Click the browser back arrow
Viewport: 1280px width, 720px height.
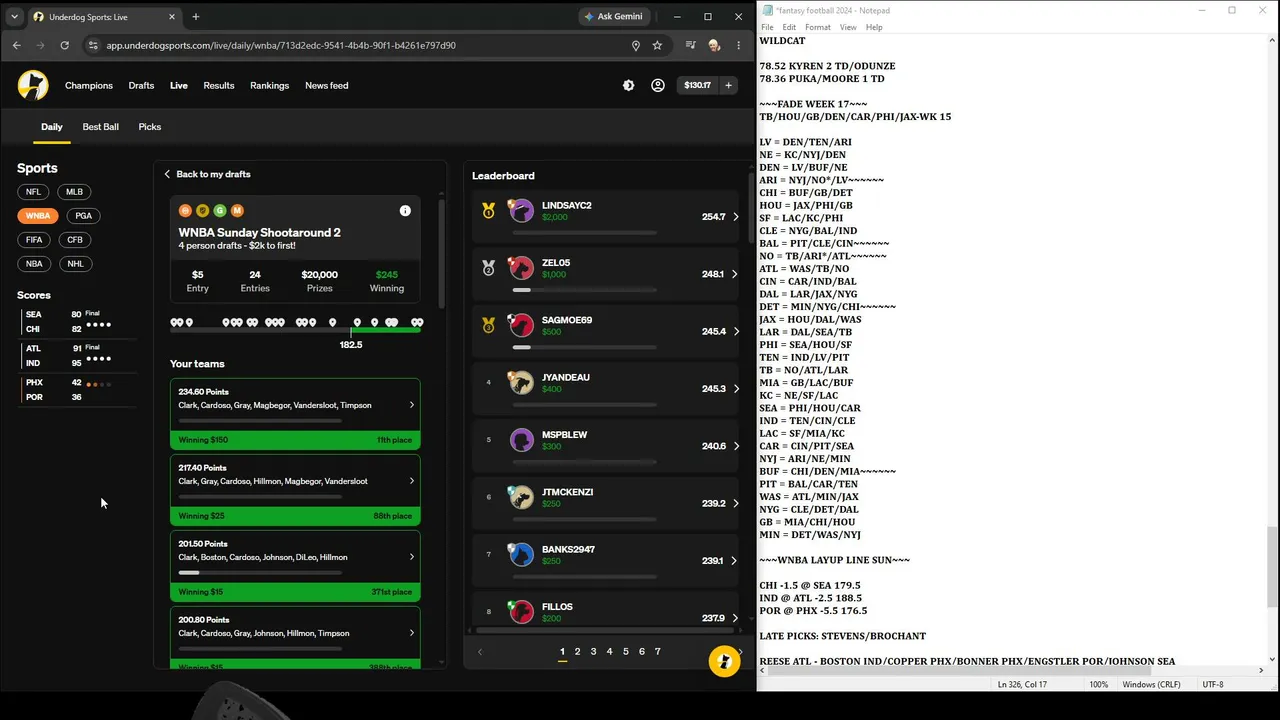pos(16,45)
